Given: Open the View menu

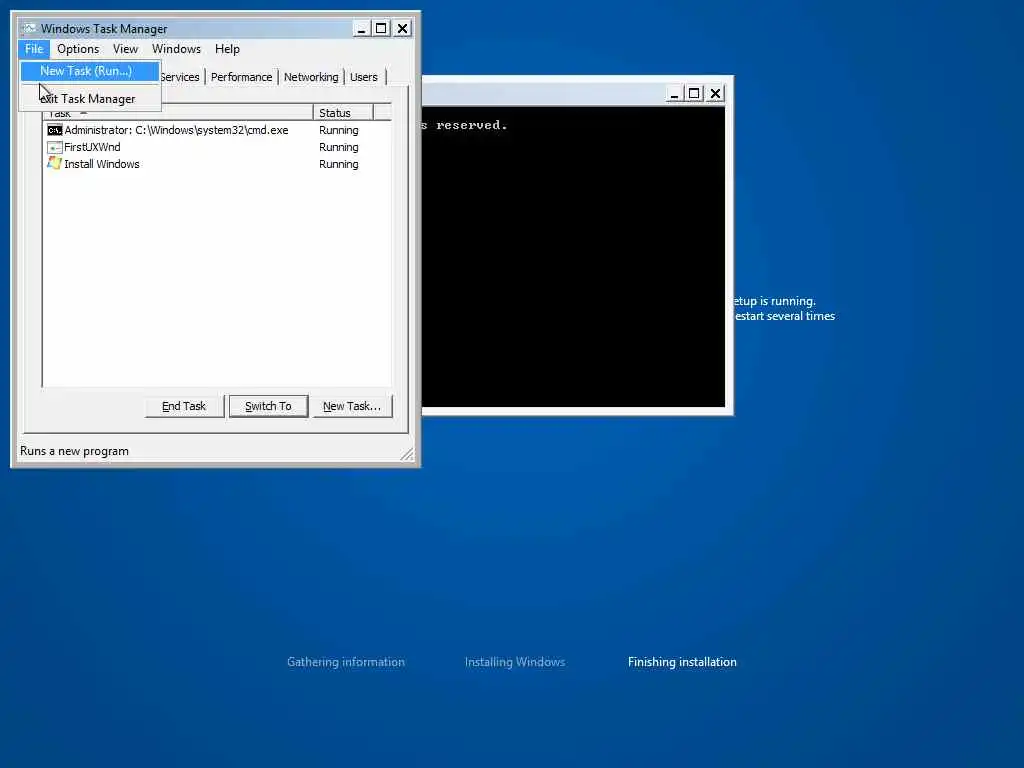Looking at the screenshot, I should point(125,49).
